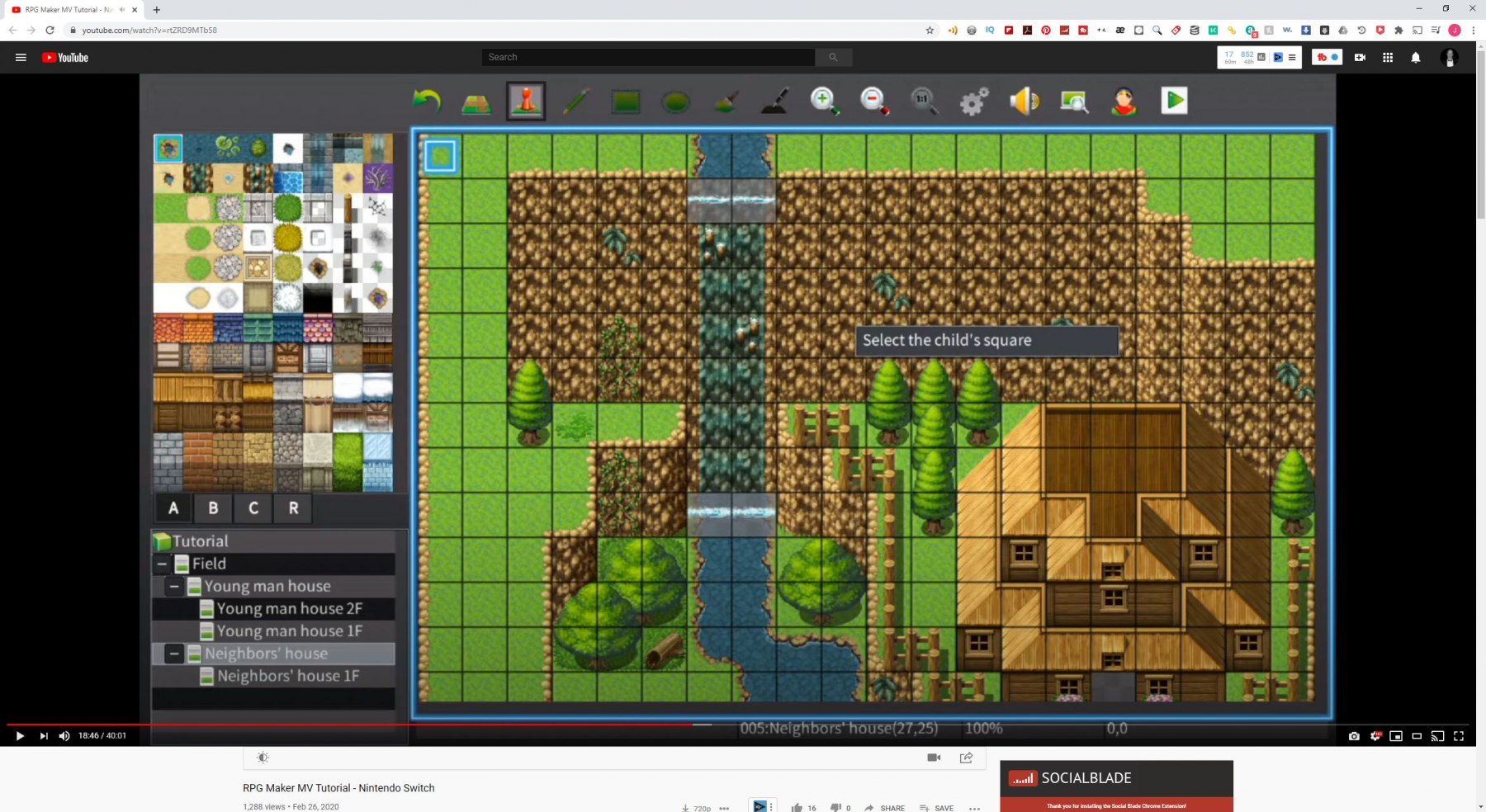This screenshot has width=1486, height=812.
Task: Click the 720p download button
Action: click(696, 808)
